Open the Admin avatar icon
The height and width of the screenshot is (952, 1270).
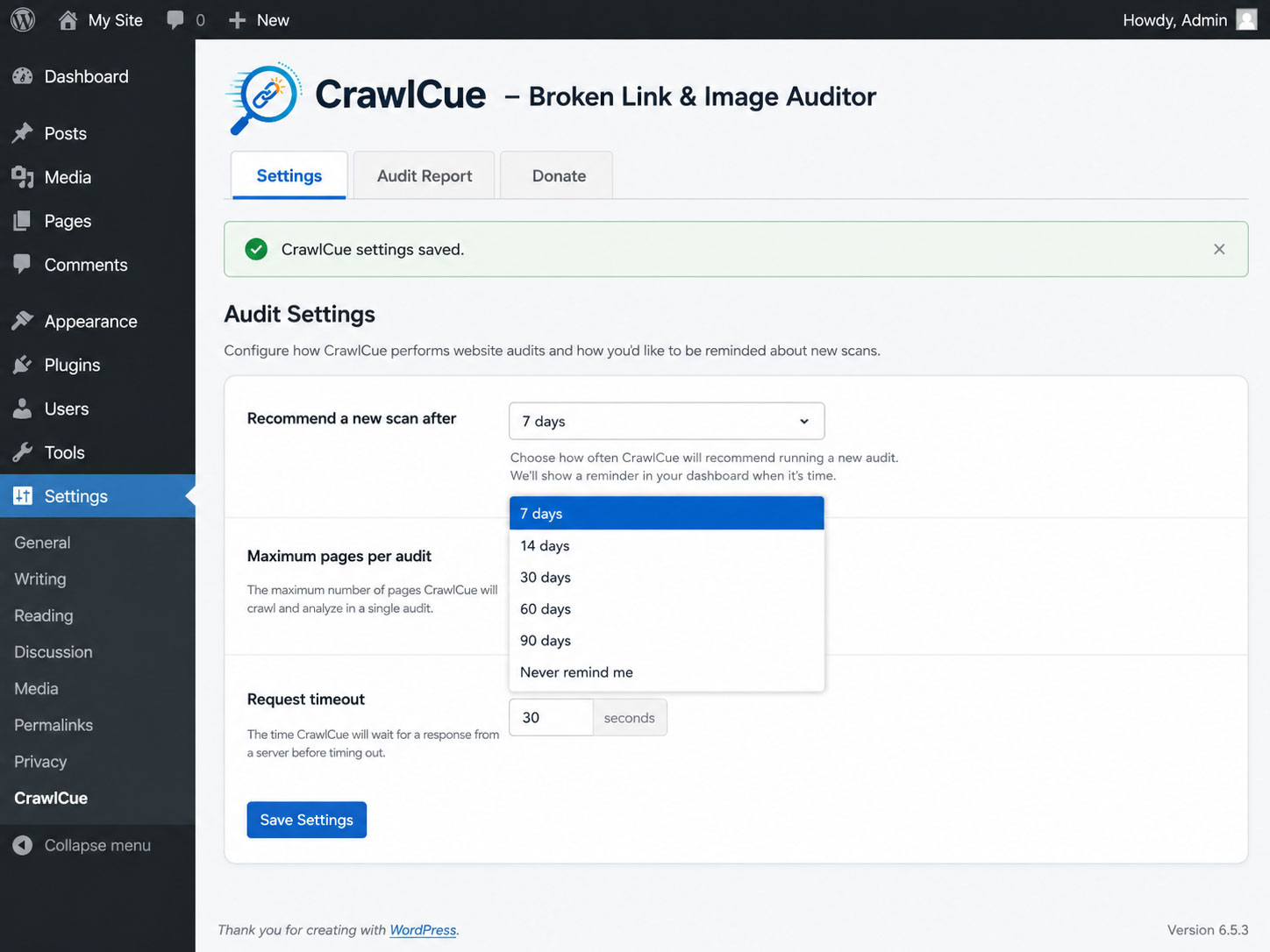pos(1246,19)
